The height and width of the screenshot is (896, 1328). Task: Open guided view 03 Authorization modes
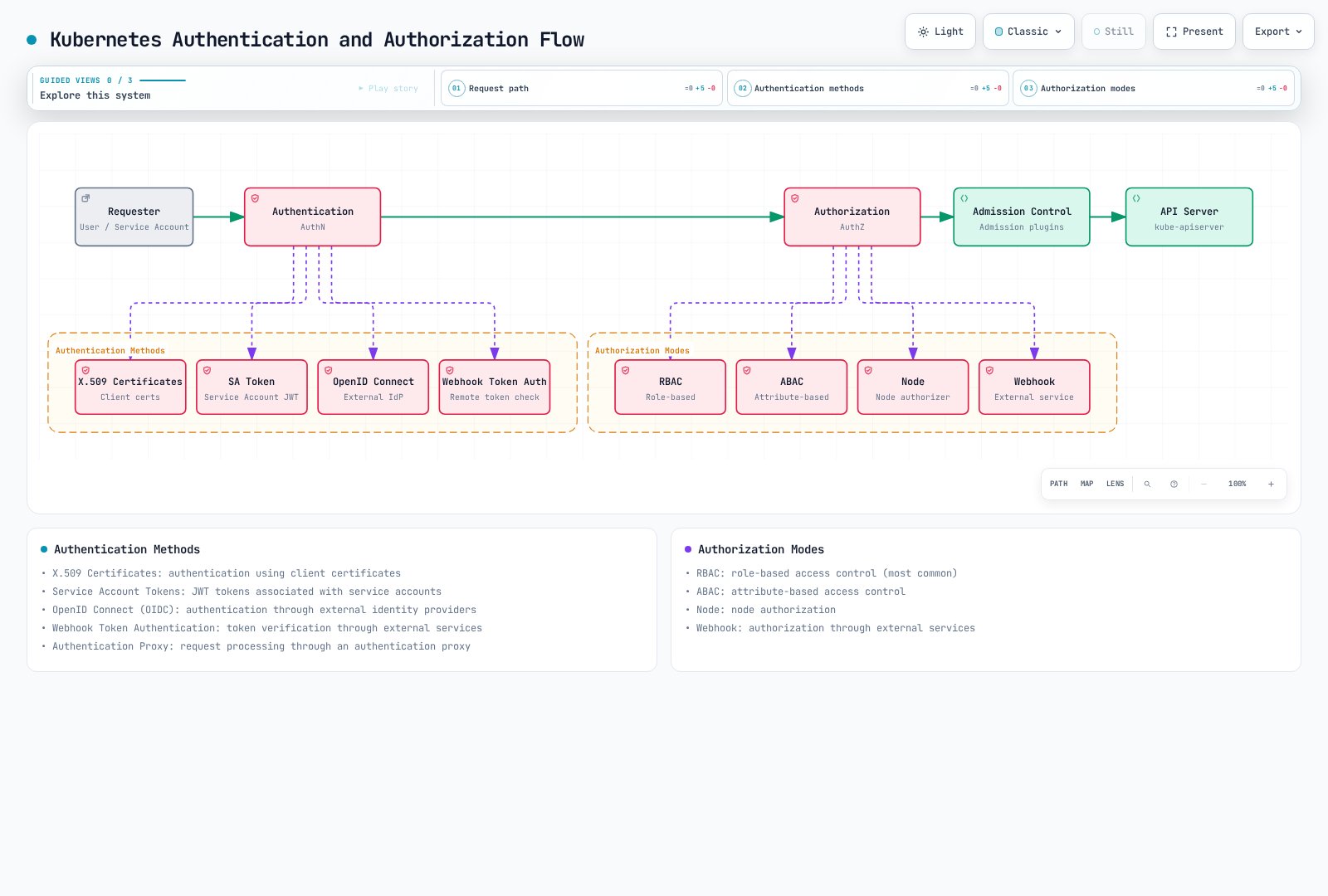coord(1154,88)
